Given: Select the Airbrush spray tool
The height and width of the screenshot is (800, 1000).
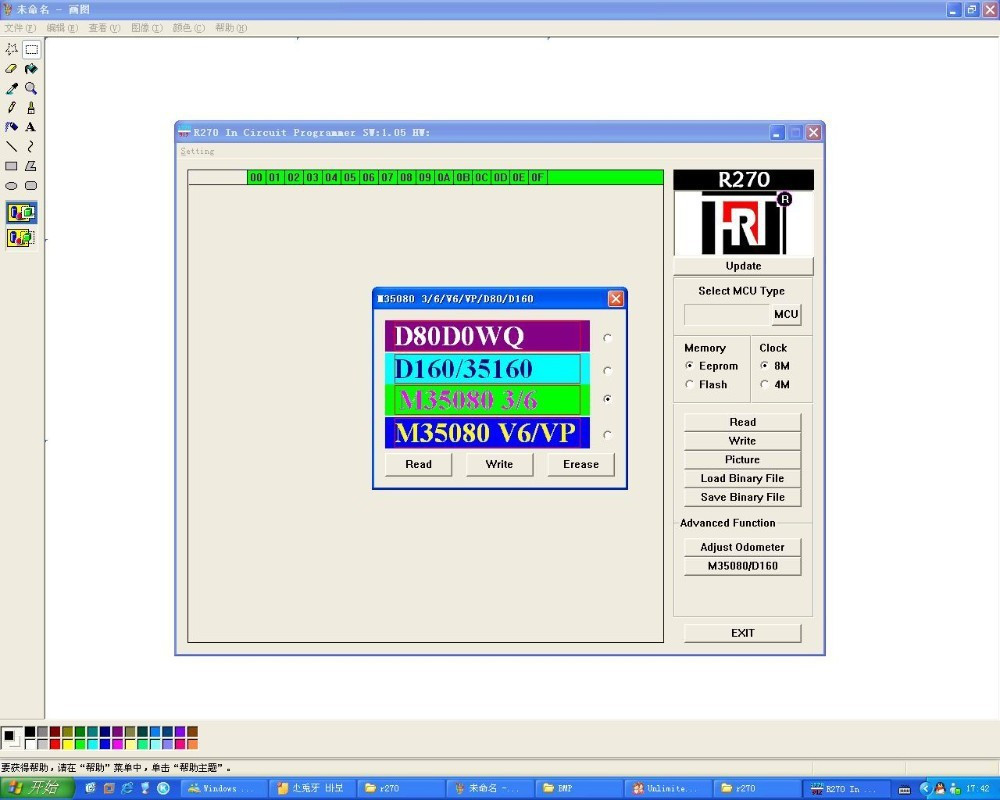Looking at the screenshot, I should (x=11, y=127).
